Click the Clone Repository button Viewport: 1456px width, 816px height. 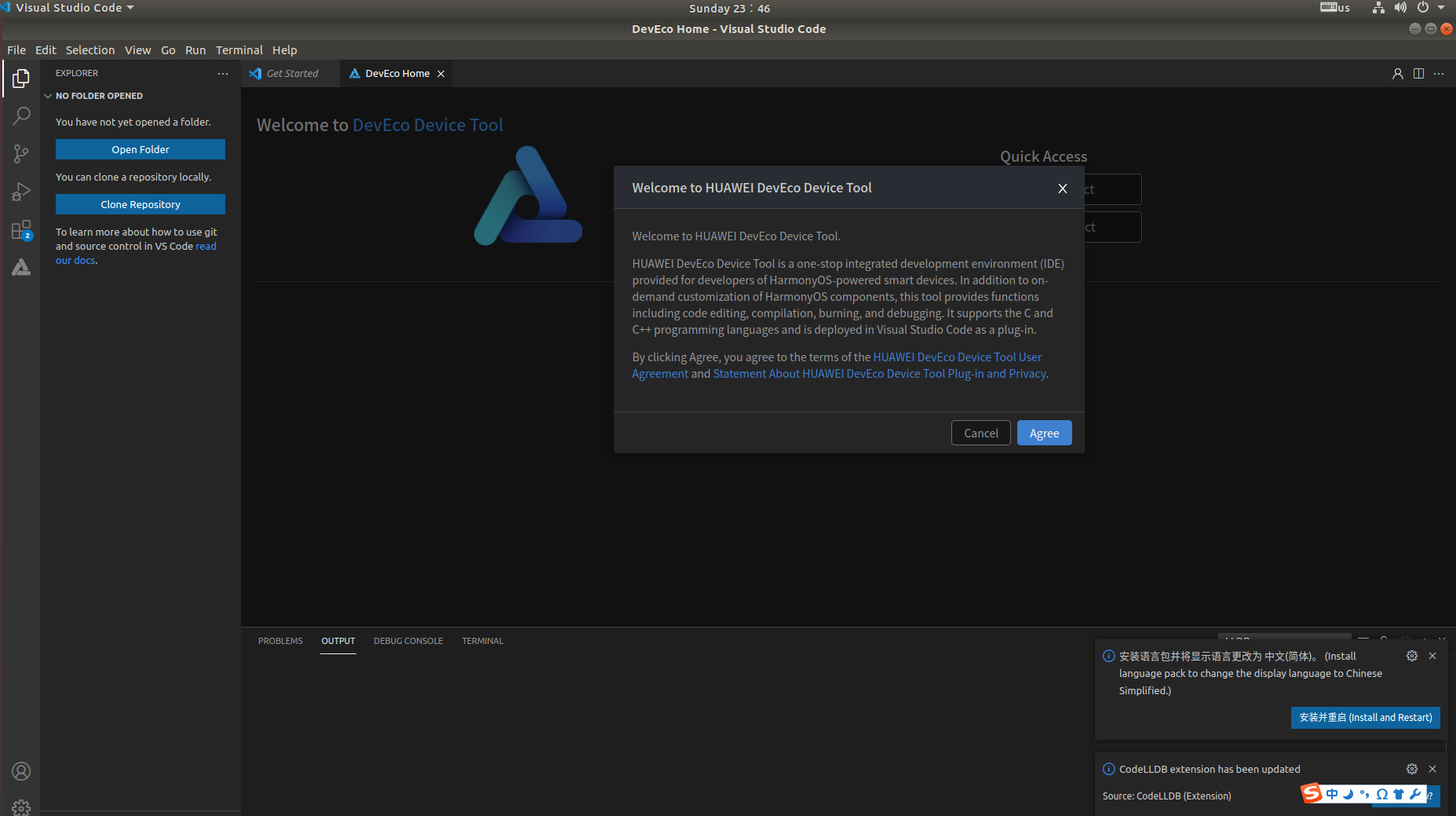coord(140,204)
